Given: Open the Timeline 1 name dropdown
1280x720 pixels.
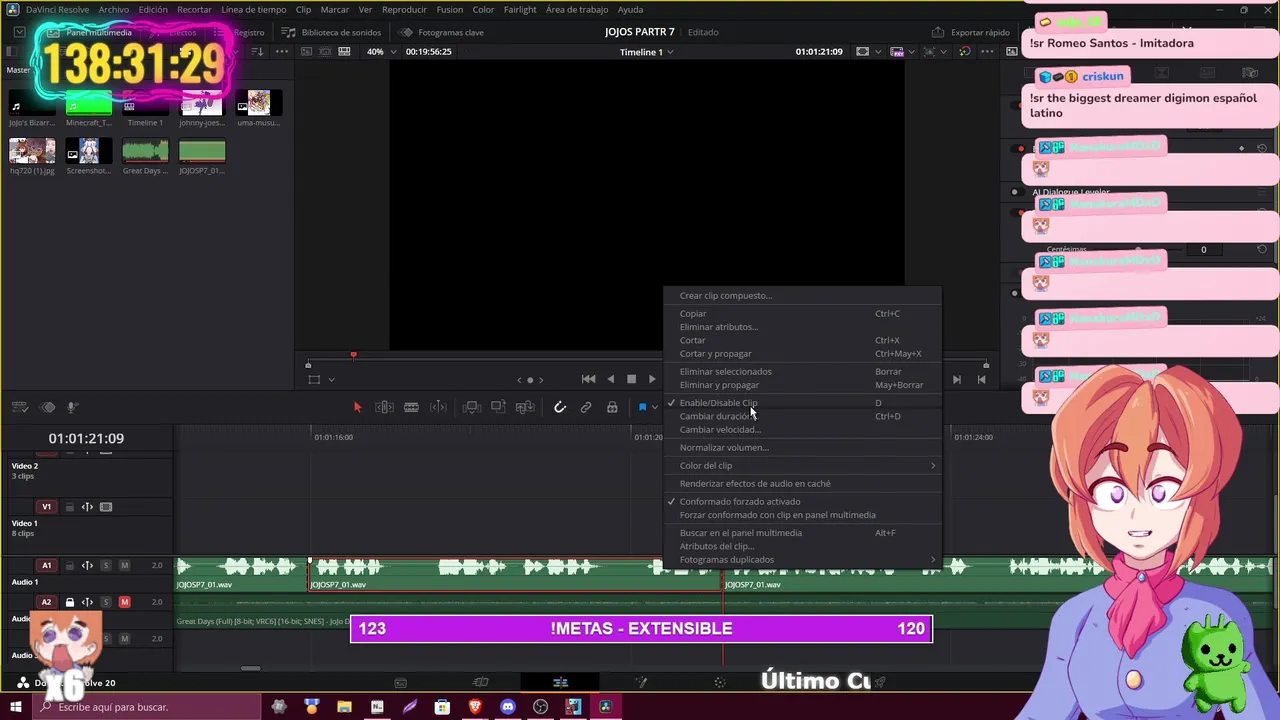Looking at the screenshot, I should pos(647,51).
